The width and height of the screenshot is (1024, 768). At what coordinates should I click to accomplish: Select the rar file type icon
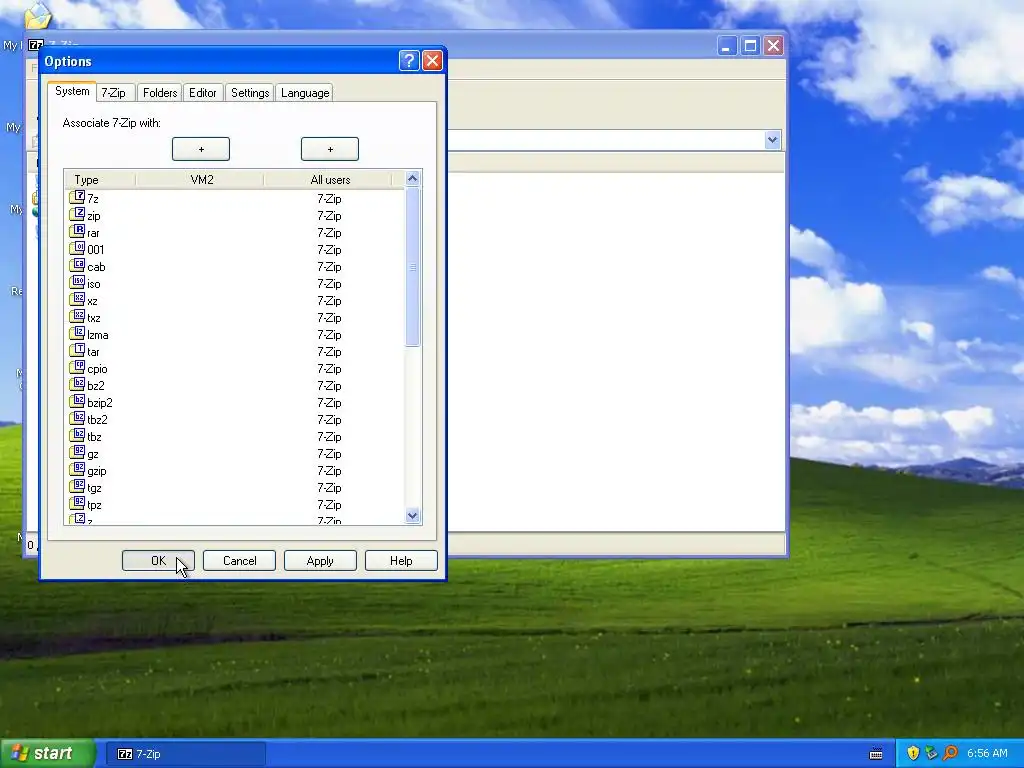tap(77, 231)
